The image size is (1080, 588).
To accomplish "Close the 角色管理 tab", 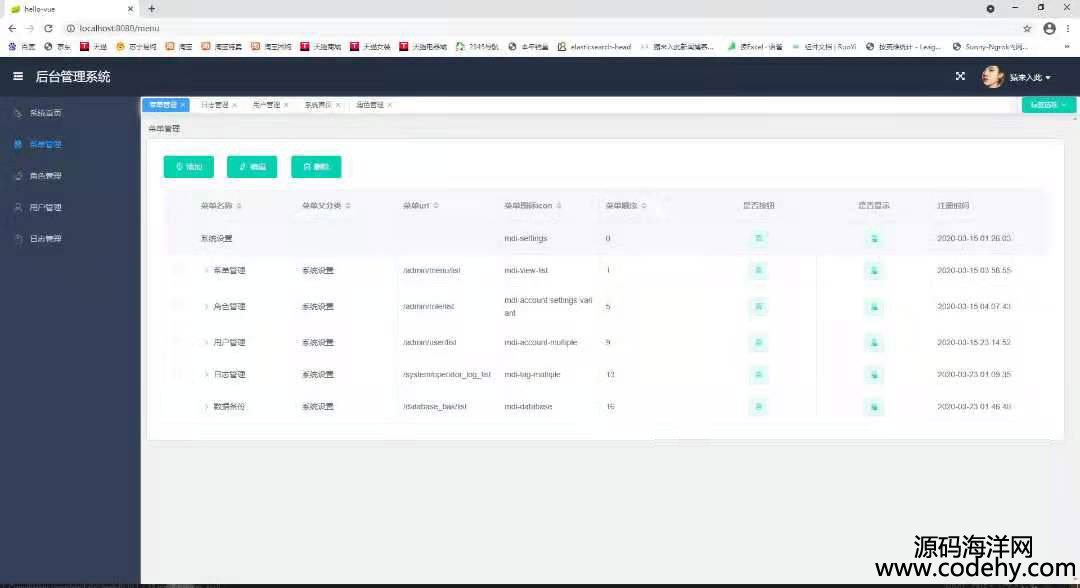I will point(390,105).
